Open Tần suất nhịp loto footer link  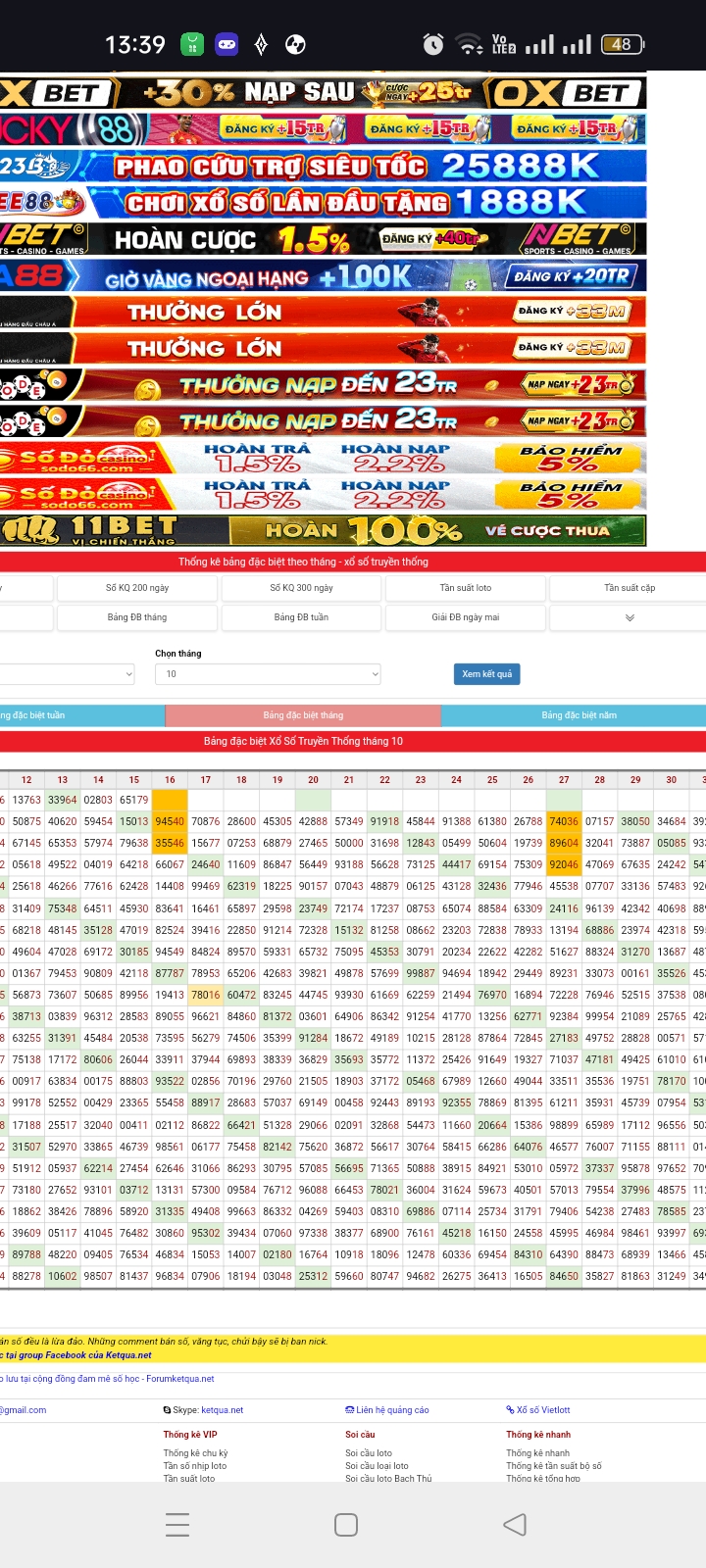point(194,1466)
